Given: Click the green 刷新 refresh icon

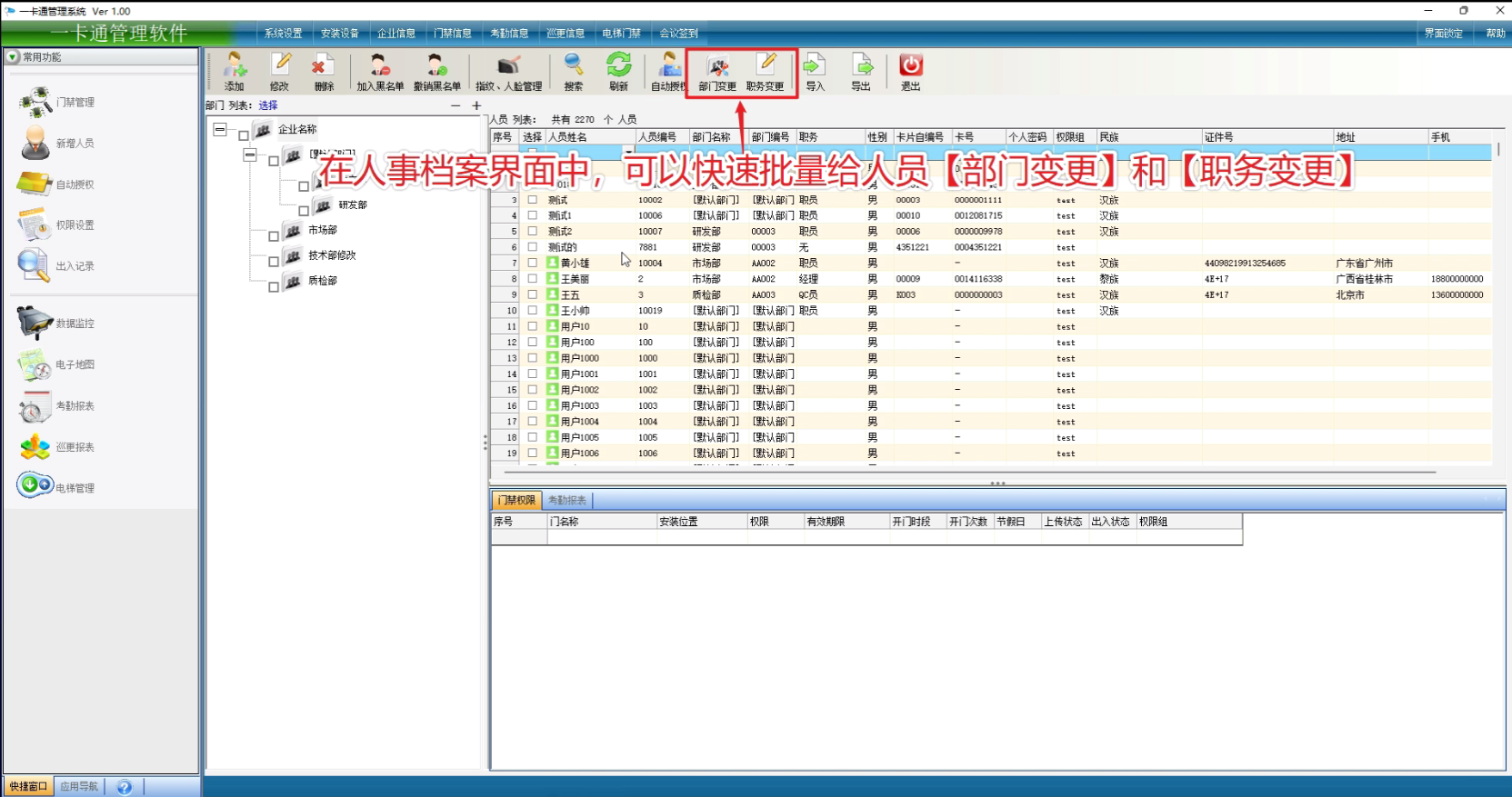Looking at the screenshot, I should (618, 71).
